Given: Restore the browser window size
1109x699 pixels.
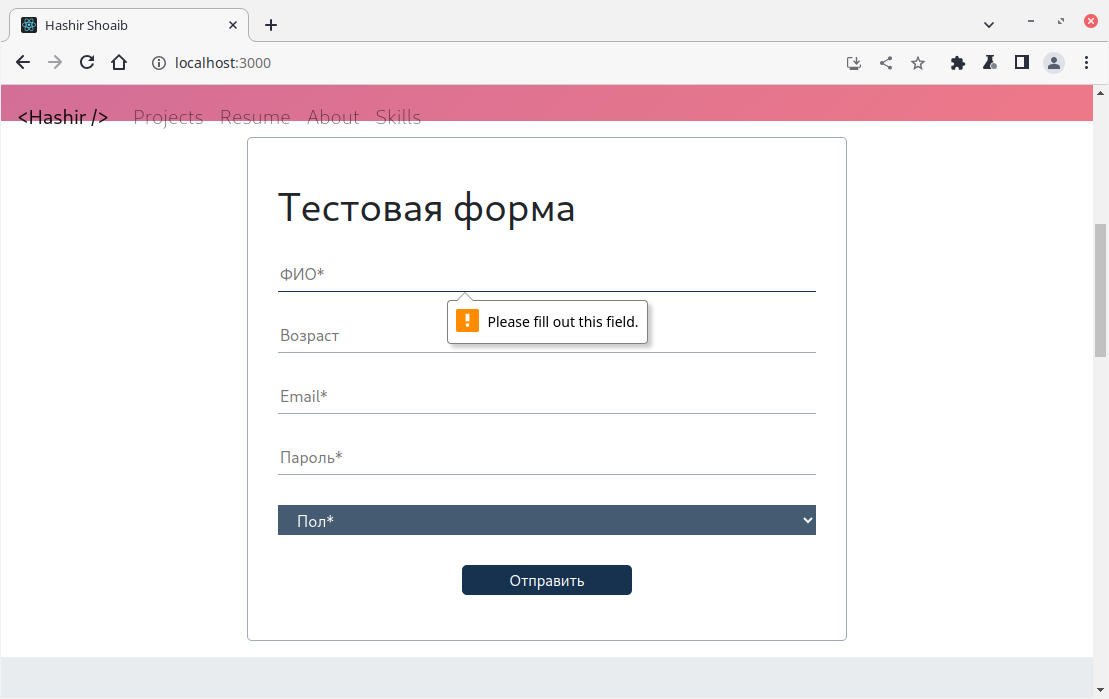Looking at the screenshot, I should pyautogui.click(x=1061, y=21).
